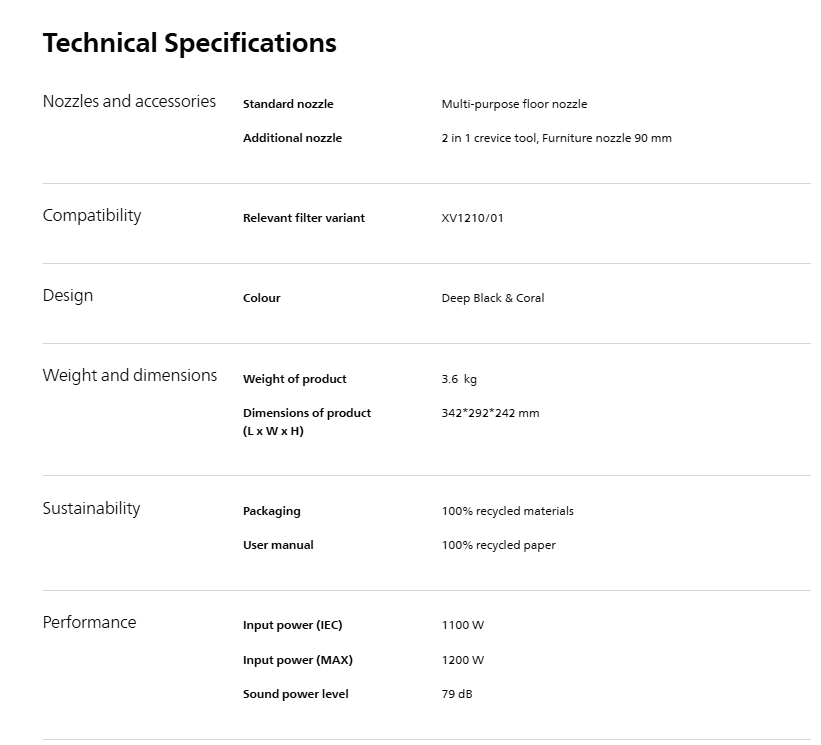The image size is (821, 745).
Task: Click the Additional nozzle label
Action: click(292, 138)
